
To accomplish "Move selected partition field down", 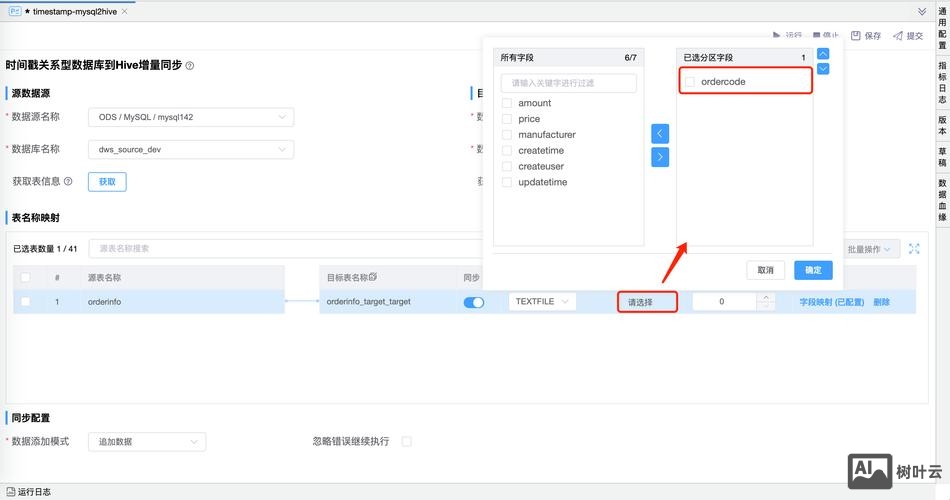I will pyautogui.click(x=823, y=68).
